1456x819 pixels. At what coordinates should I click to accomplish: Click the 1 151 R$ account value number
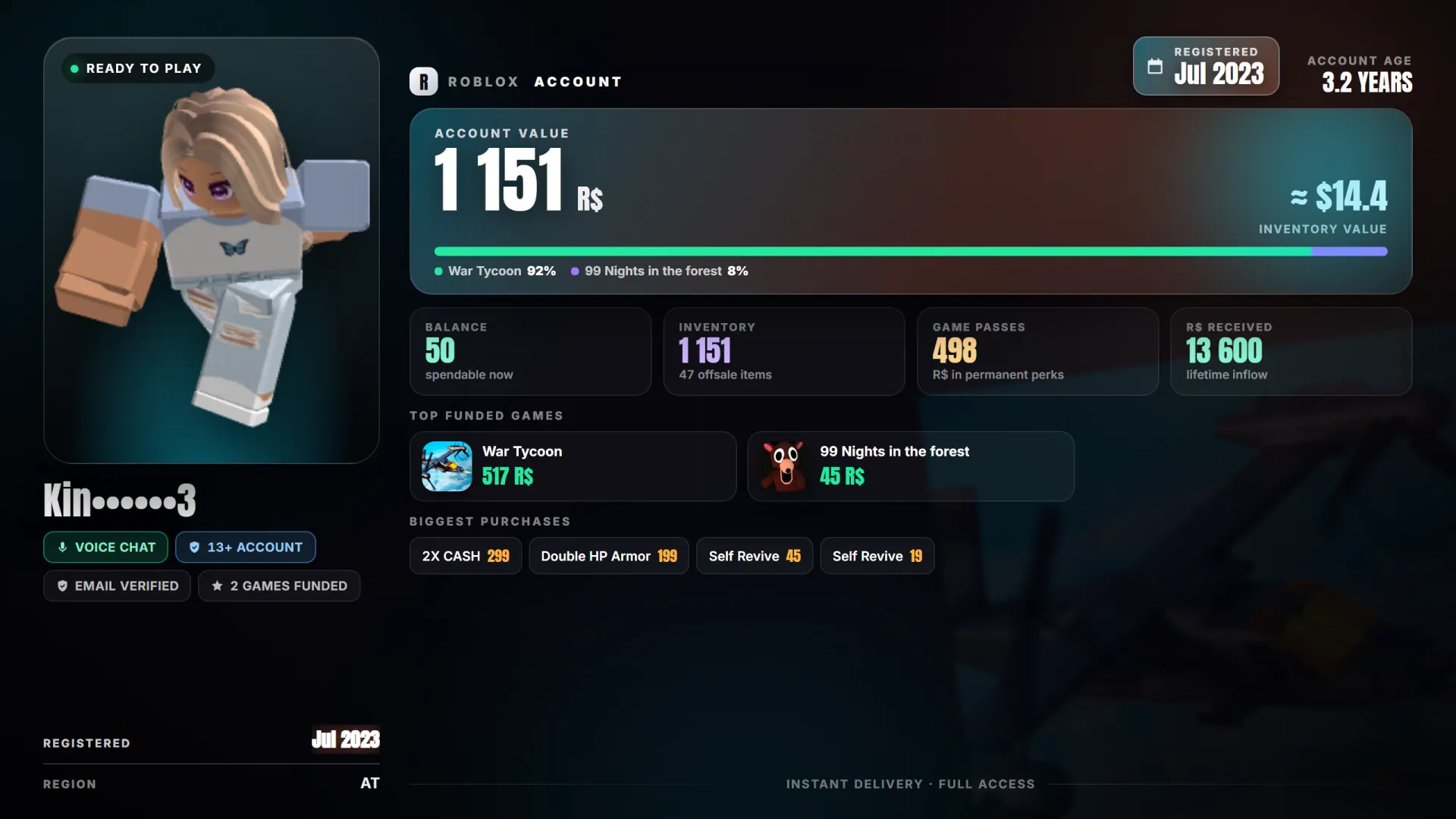coord(519,180)
